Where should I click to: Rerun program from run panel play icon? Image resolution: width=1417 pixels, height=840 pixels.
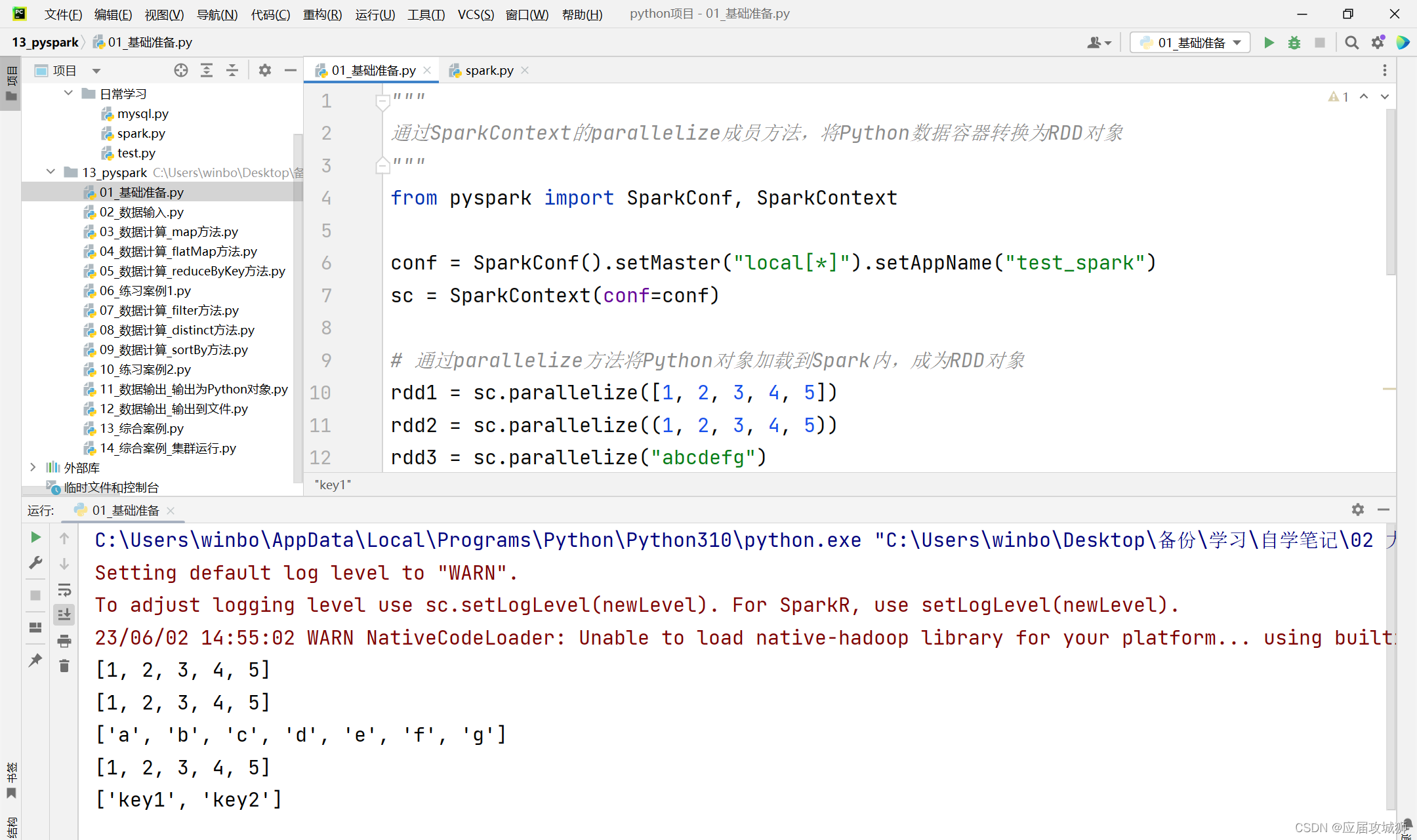pos(35,537)
